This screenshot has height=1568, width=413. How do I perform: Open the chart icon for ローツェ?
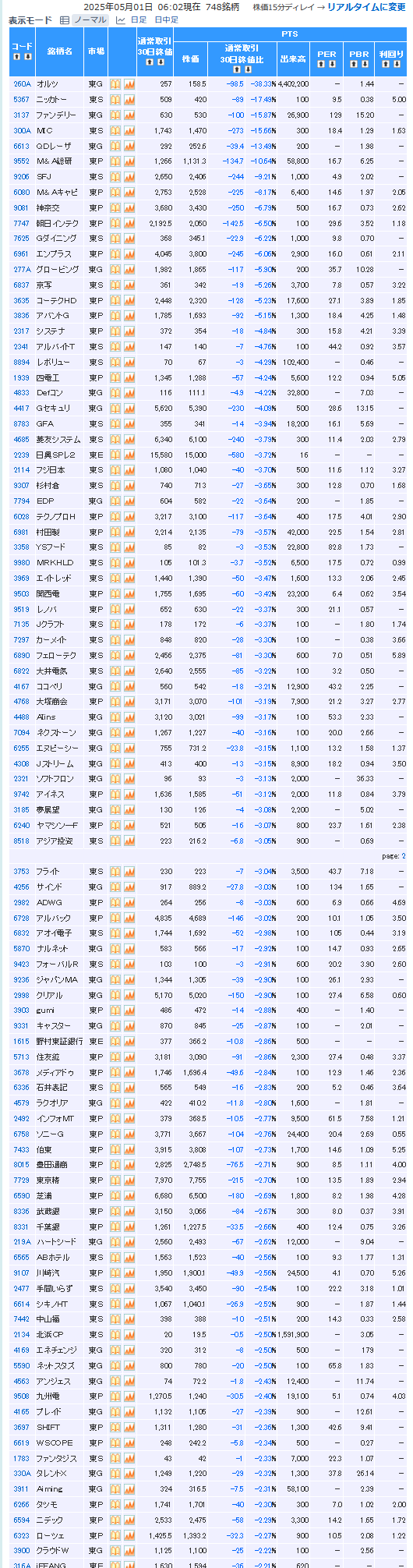(x=129, y=1534)
